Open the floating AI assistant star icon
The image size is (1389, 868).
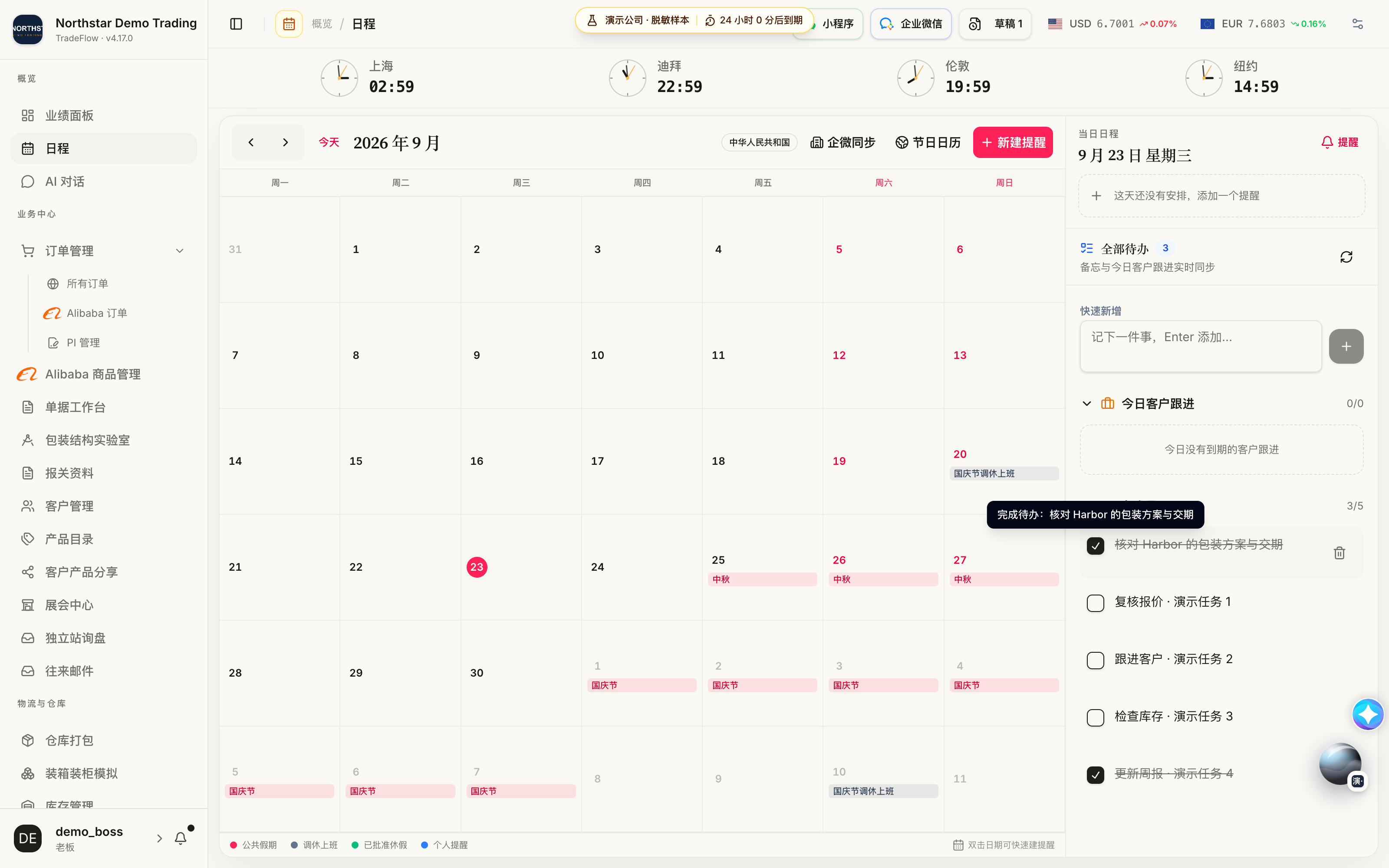[x=1368, y=714]
